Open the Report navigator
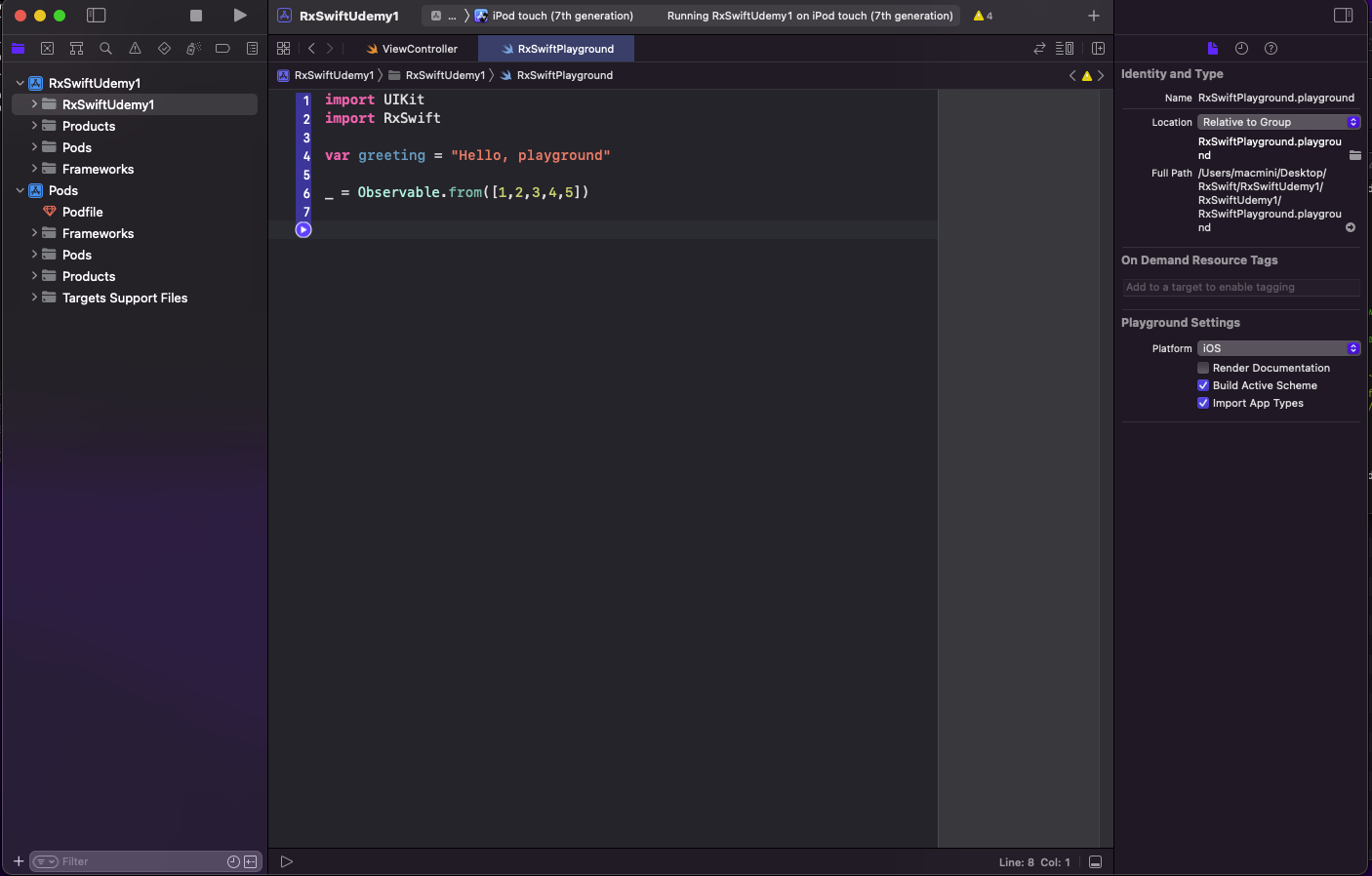This screenshot has width=1372, height=876. [252, 48]
